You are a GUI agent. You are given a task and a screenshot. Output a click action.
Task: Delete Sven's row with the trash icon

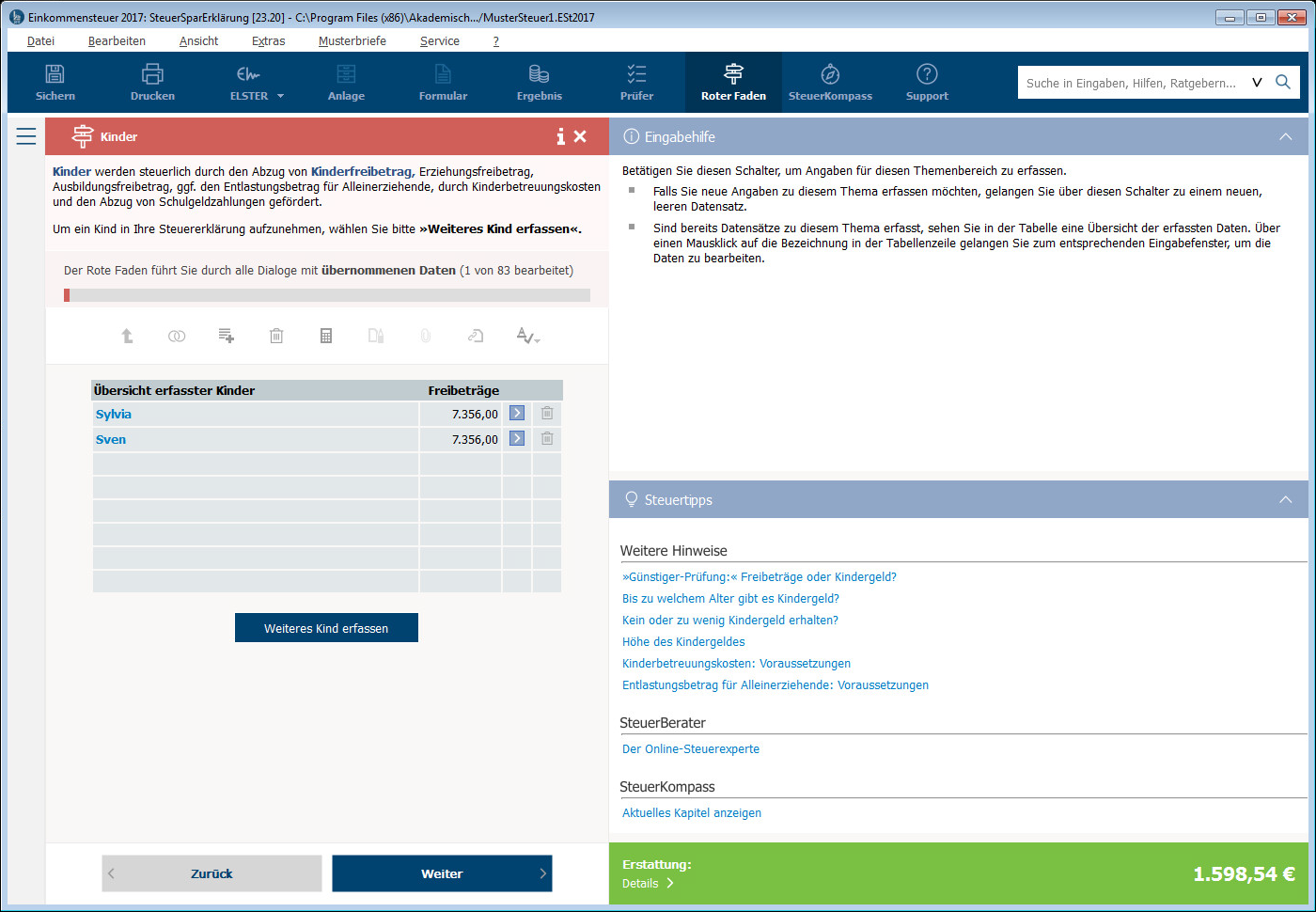(x=547, y=439)
